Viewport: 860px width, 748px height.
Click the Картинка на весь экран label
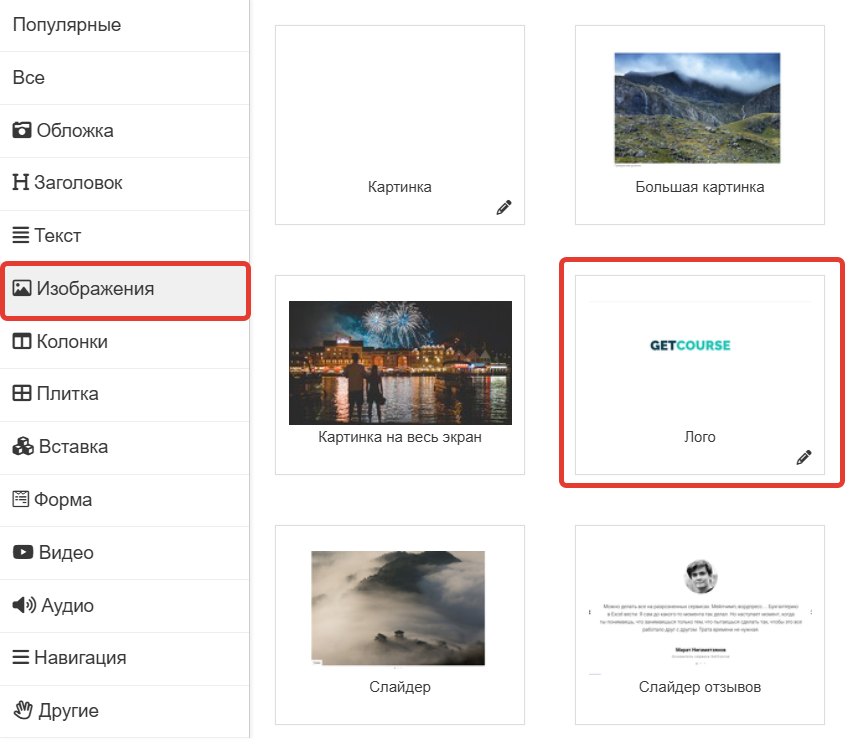click(400, 437)
